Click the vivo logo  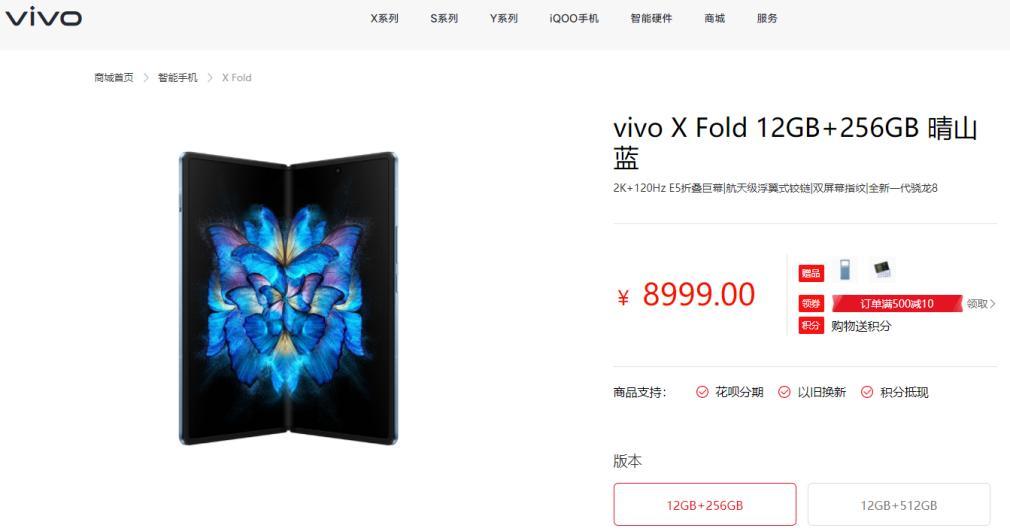pos(44,17)
